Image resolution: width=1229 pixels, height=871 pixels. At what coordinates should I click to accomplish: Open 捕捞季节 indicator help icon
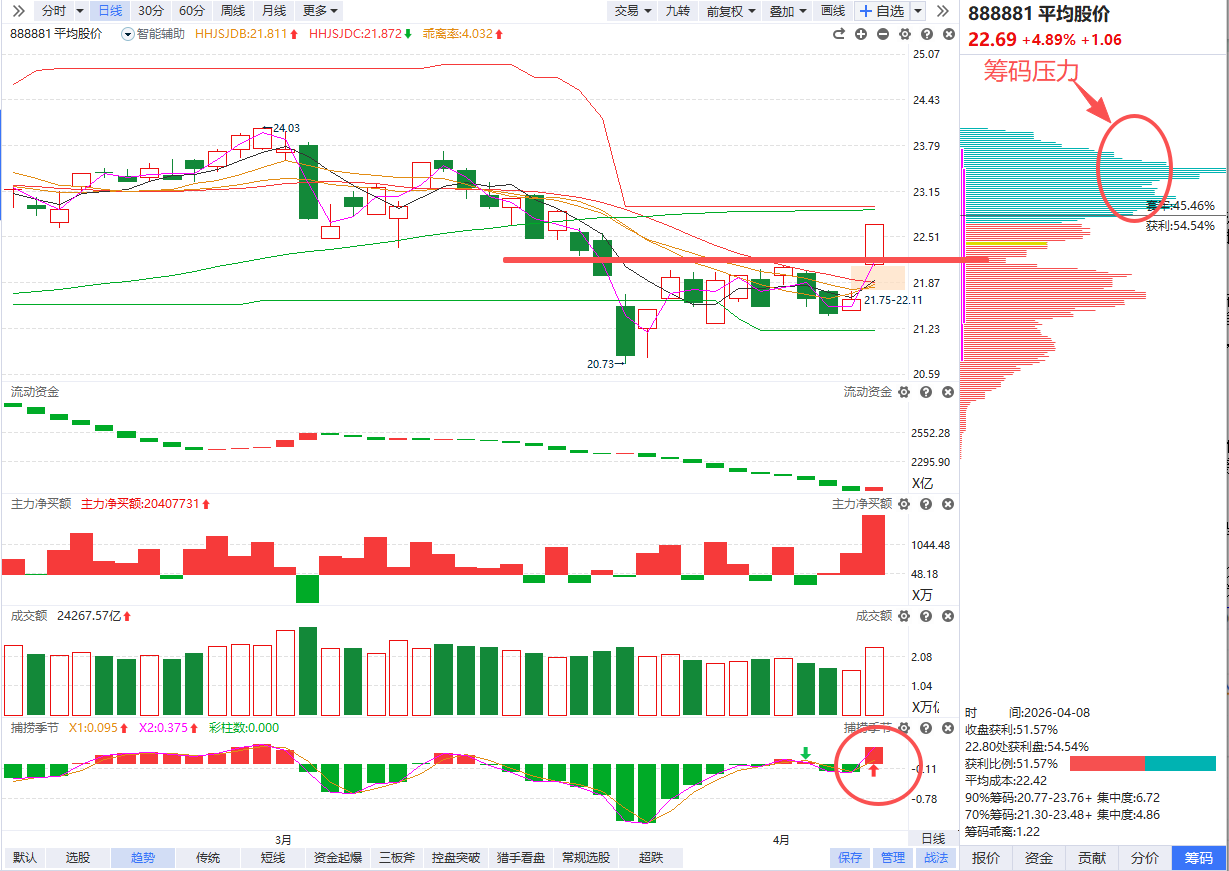926,728
